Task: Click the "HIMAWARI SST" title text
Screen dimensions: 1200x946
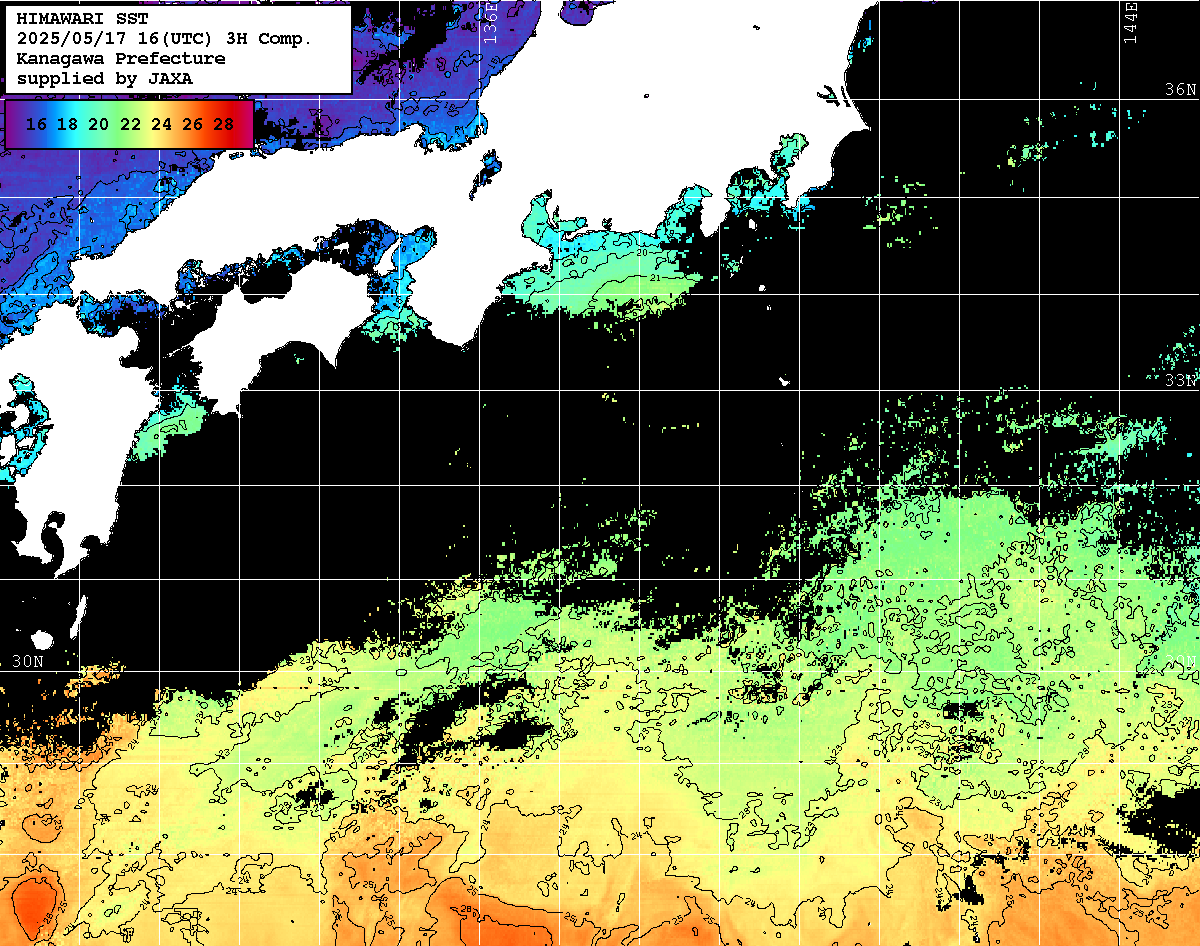Action: [x=82, y=19]
